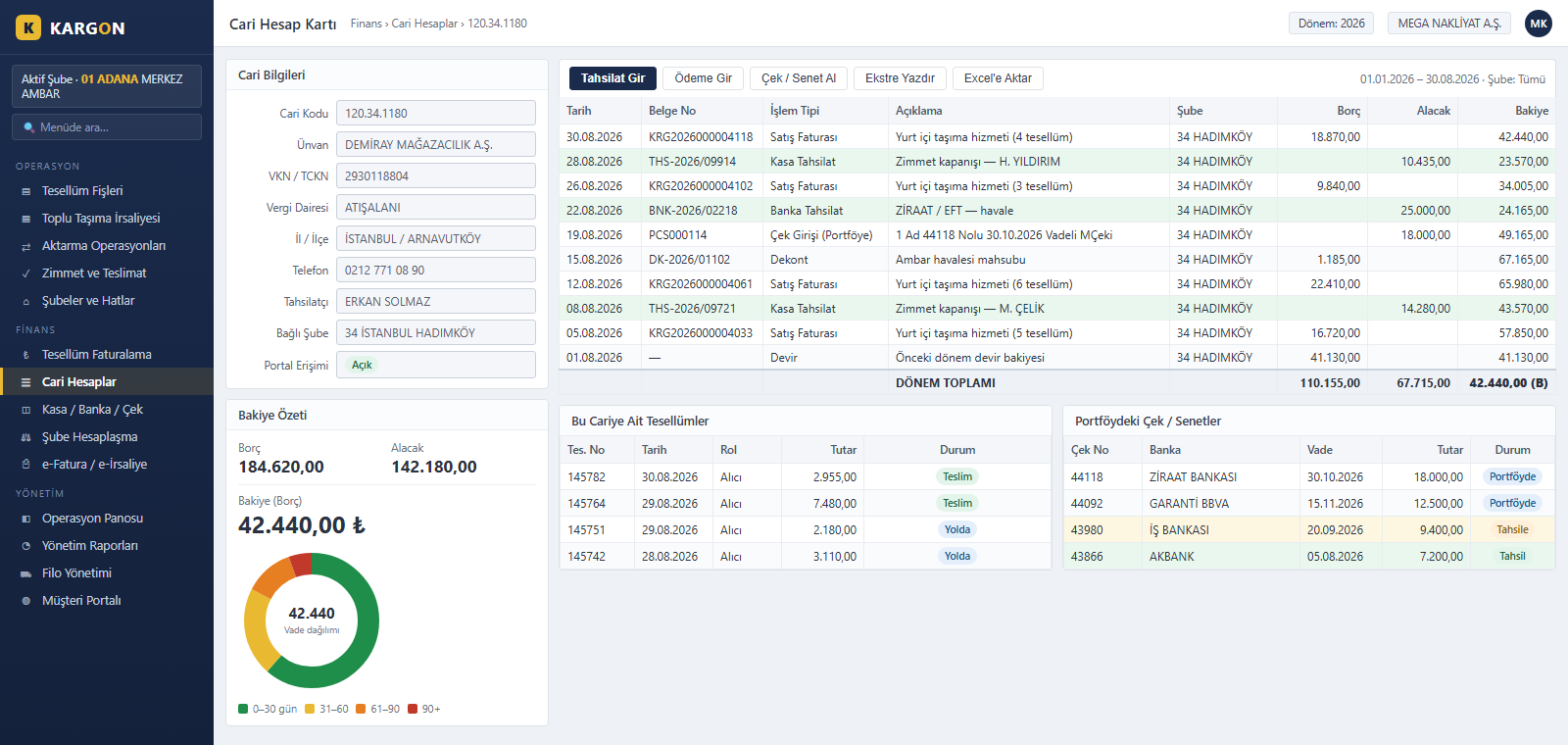The image size is (1568, 745).
Task: Open the MK user avatar menu
Action: click(1539, 24)
